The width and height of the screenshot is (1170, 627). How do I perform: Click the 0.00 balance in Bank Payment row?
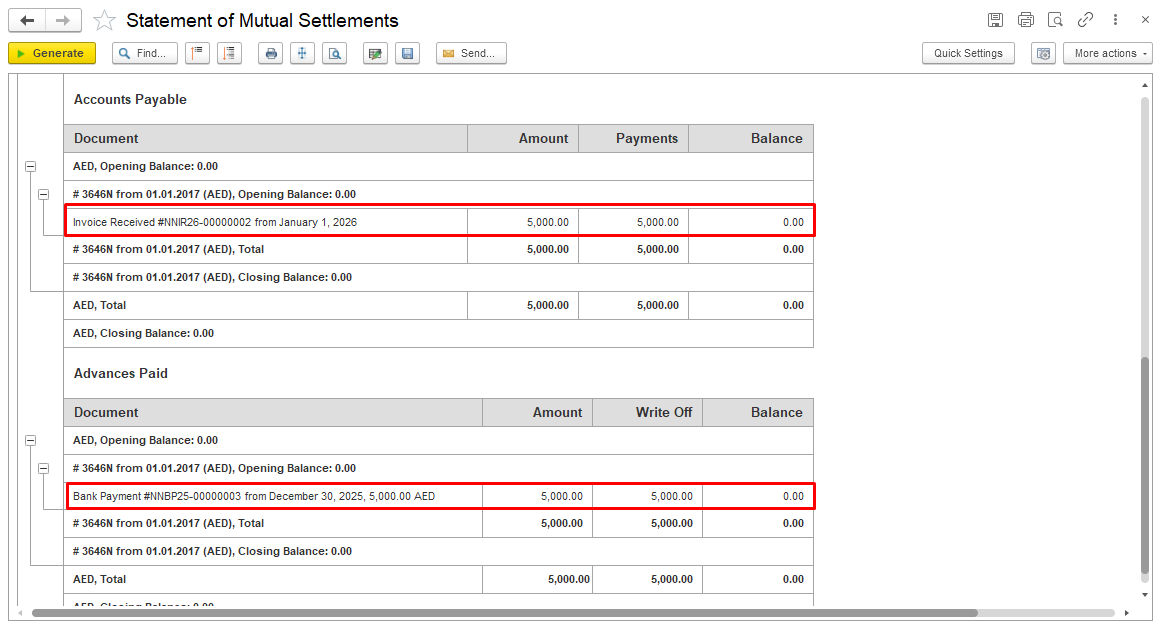[x=793, y=496]
